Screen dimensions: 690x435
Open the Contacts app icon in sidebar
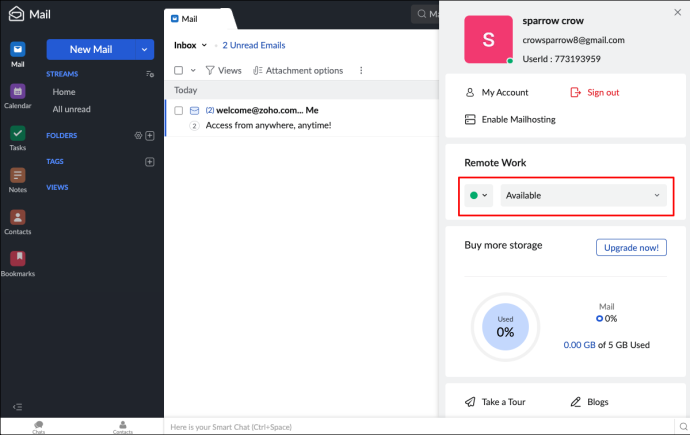click(x=18, y=217)
